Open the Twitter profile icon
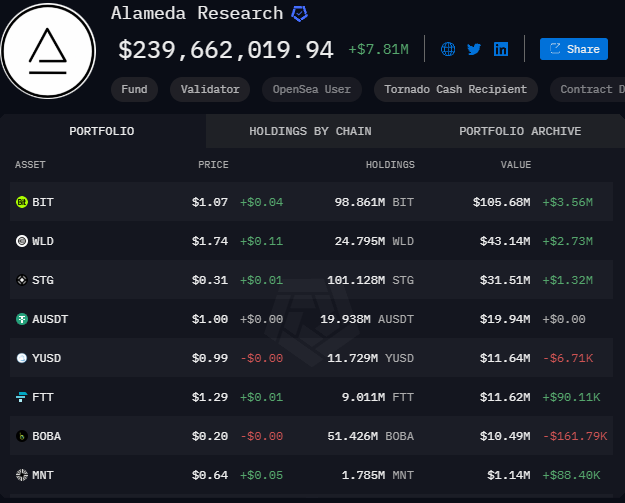The width and height of the screenshot is (625, 503). 474,49
